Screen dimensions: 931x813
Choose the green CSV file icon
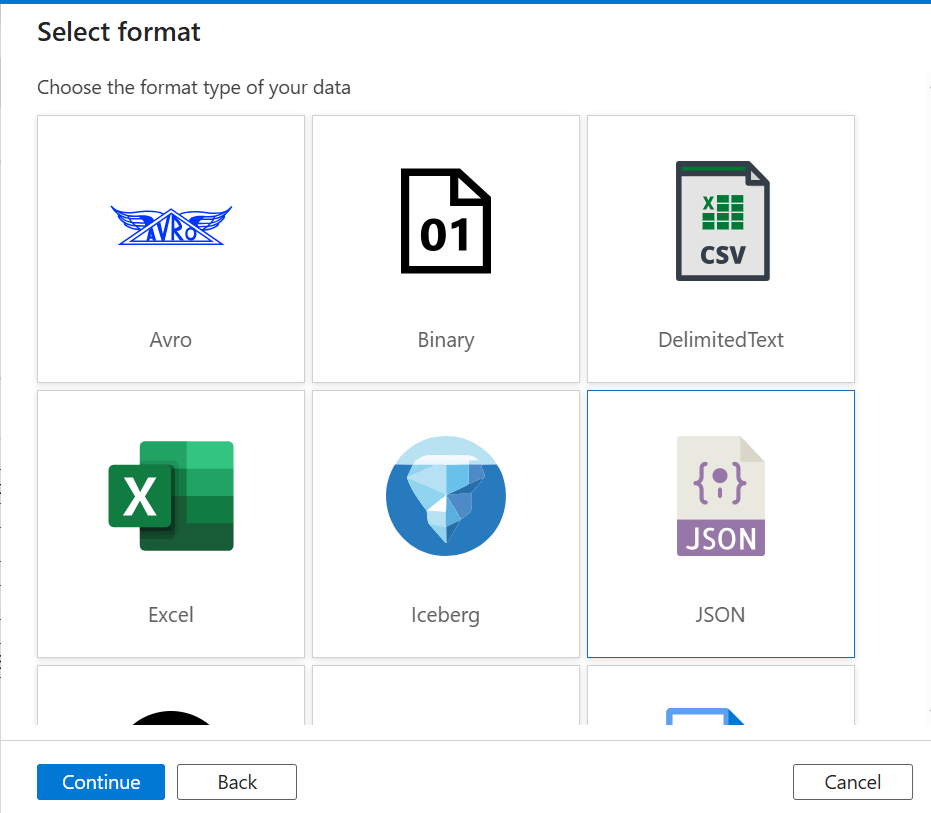pos(722,221)
